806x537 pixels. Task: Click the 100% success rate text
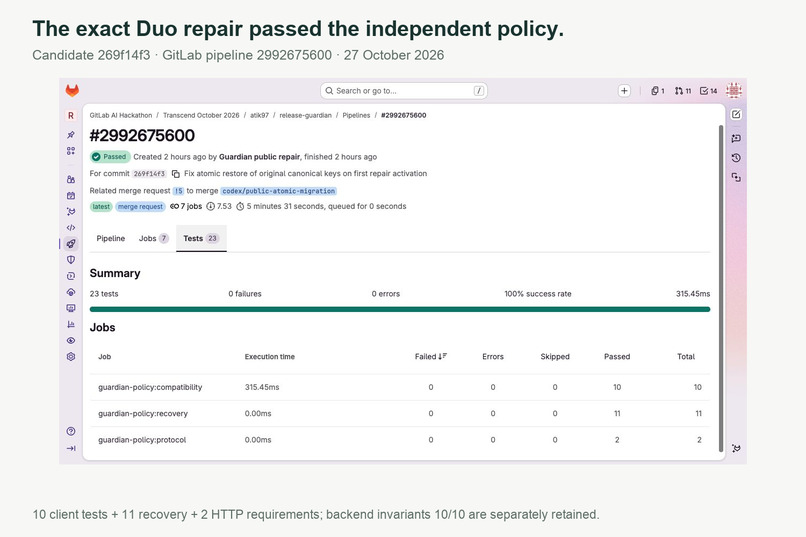538,294
